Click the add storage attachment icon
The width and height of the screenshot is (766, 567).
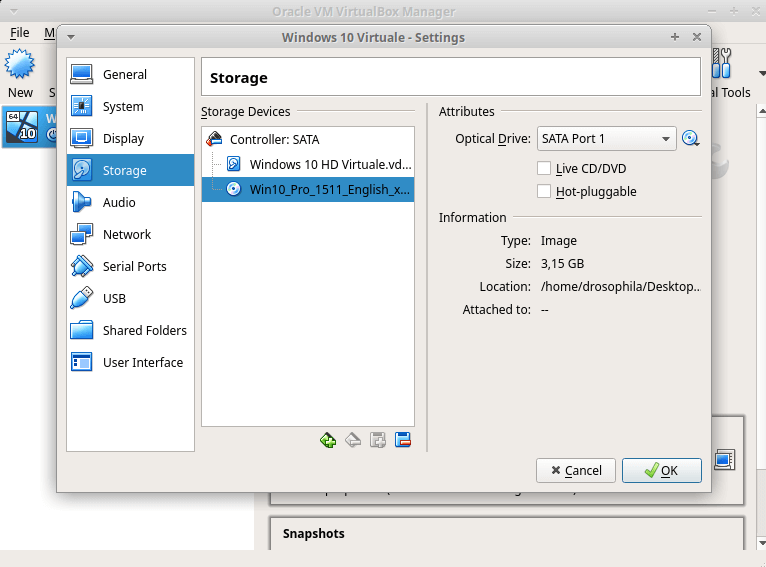pos(378,440)
